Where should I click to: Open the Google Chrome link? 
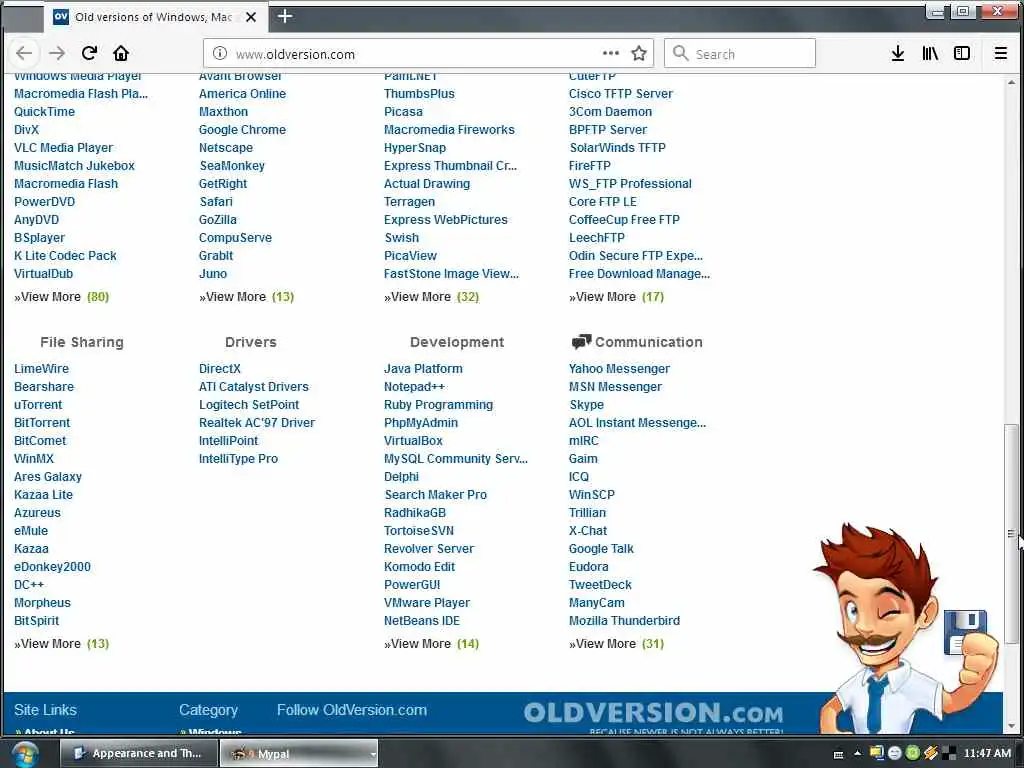242,129
